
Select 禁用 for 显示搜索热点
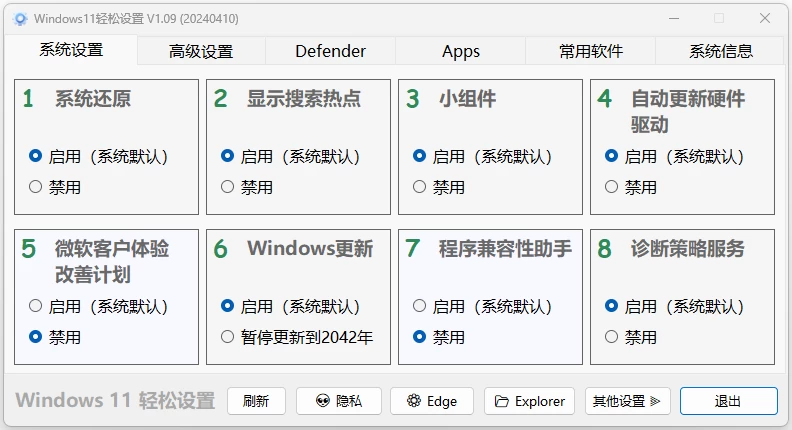[x=228, y=187]
